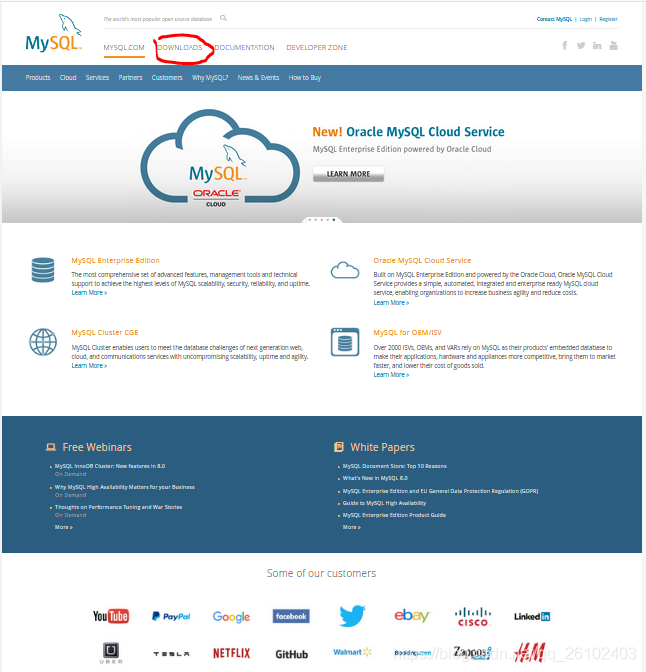Open the MySQL for OEM/ISV heading link
The width and height of the screenshot is (646, 672).
point(407,333)
